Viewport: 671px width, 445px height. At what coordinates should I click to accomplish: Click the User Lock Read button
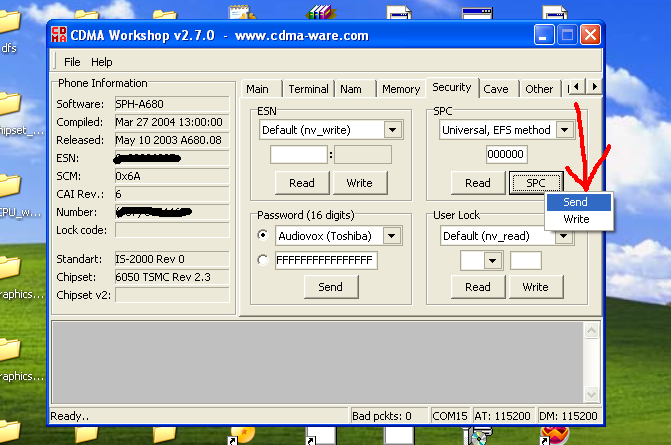tap(478, 287)
